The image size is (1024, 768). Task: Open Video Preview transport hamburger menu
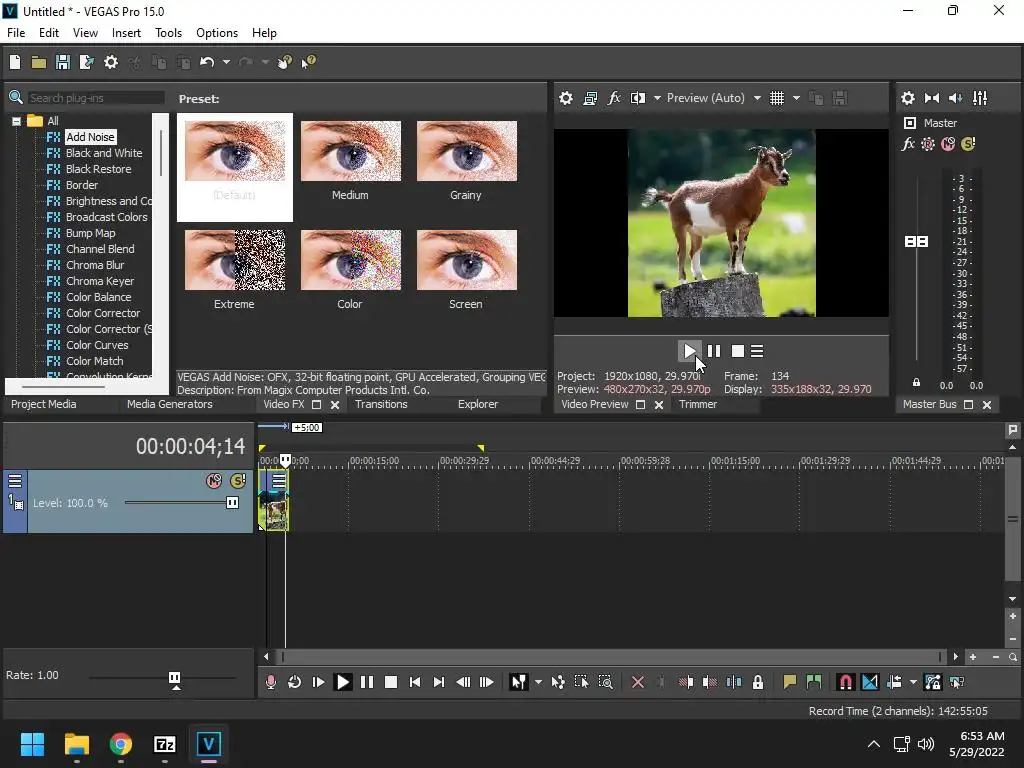point(757,351)
